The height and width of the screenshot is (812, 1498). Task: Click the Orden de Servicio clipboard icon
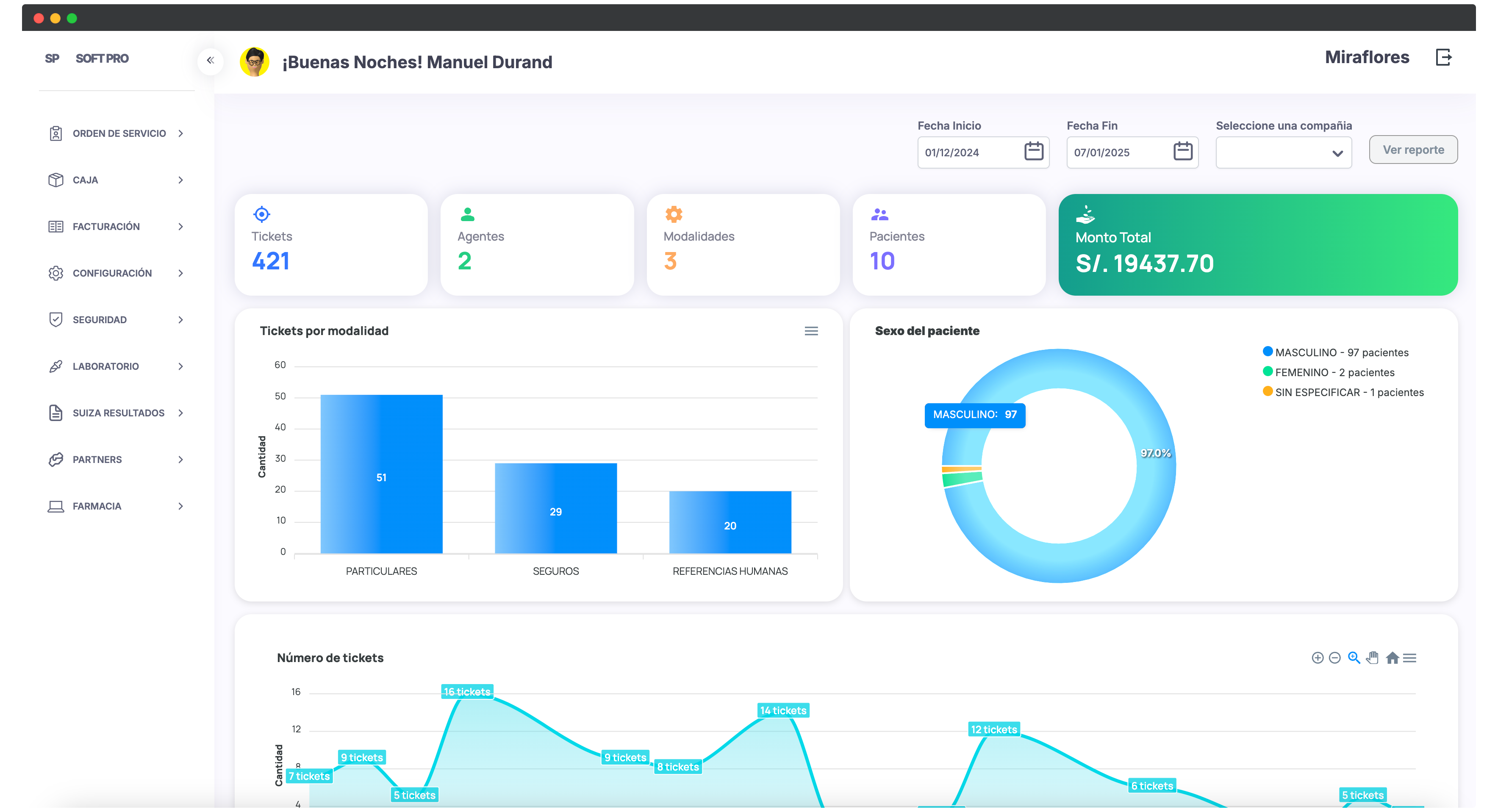[x=56, y=134]
